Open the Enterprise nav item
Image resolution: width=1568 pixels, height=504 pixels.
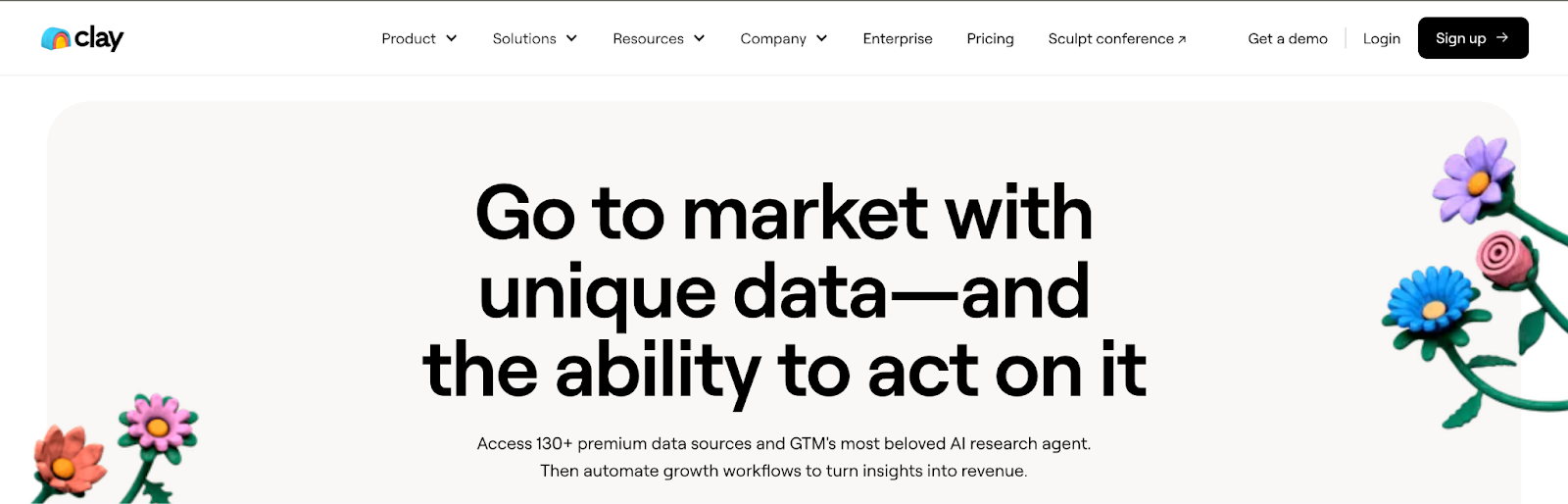(897, 38)
